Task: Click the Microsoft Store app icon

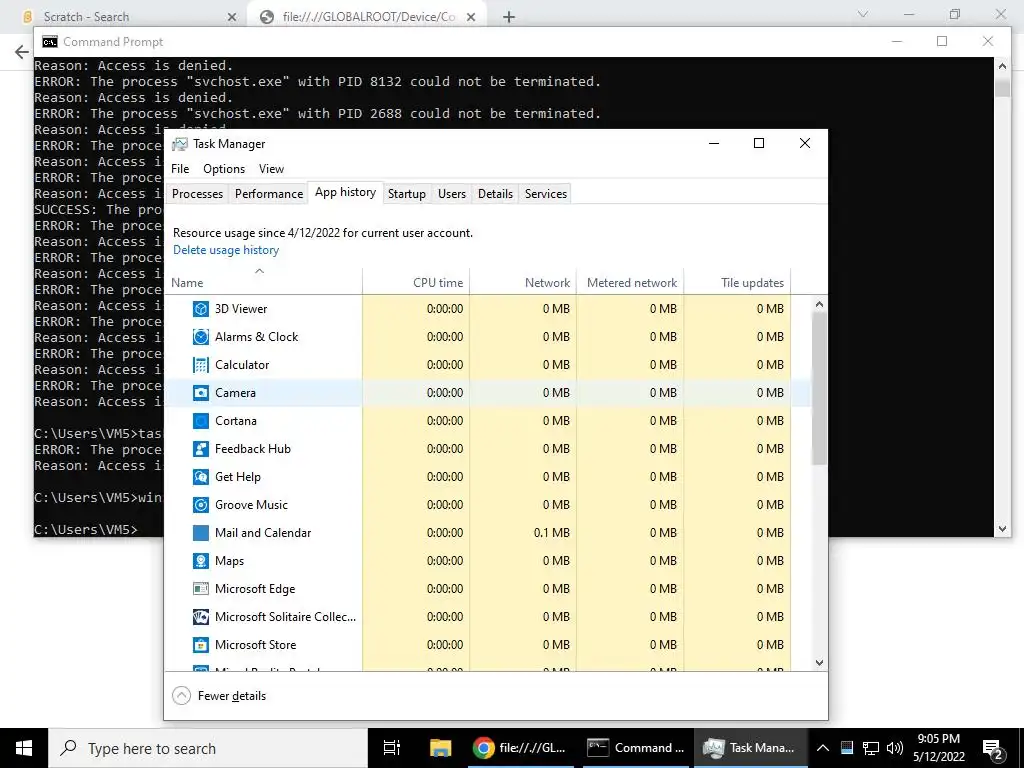Action: click(200, 645)
